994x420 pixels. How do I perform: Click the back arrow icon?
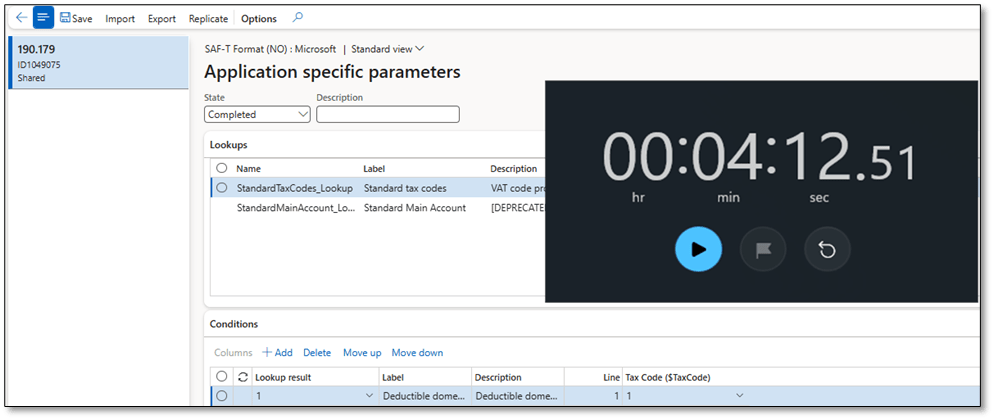pyautogui.click(x=21, y=18)
